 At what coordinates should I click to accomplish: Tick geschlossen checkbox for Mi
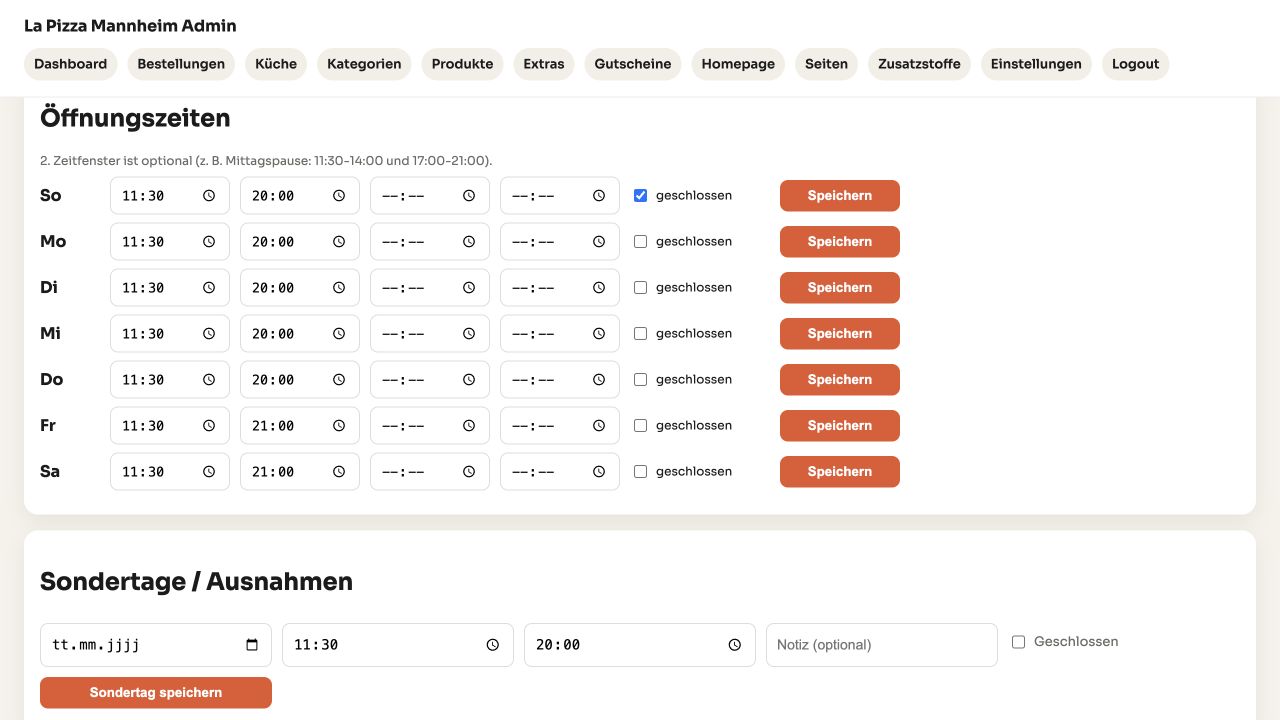click(x=641, y=334)
